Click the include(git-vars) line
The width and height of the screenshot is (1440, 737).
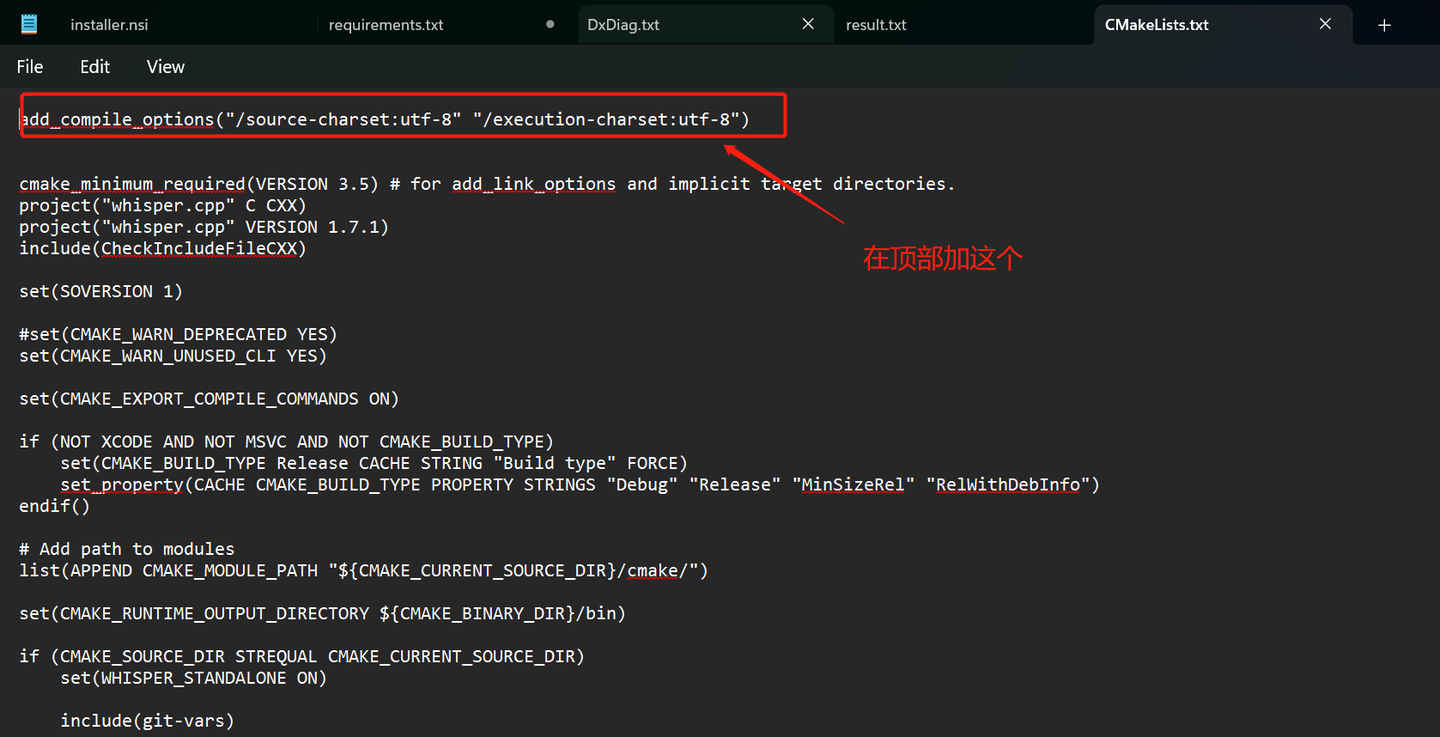147,720
